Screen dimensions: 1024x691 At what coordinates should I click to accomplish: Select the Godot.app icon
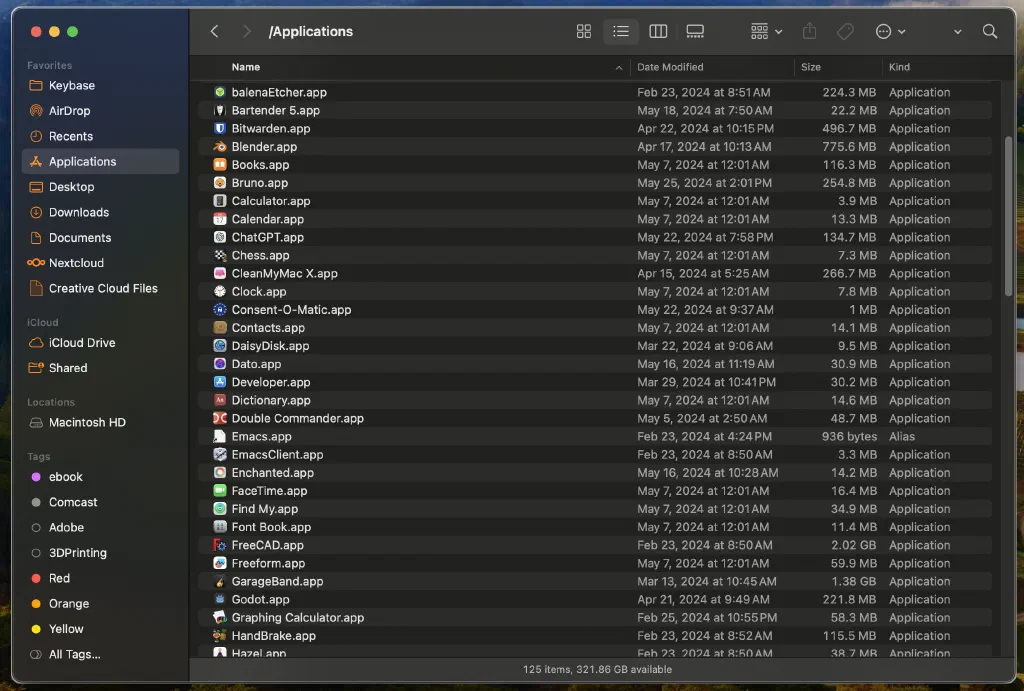(x=220, y=600)
